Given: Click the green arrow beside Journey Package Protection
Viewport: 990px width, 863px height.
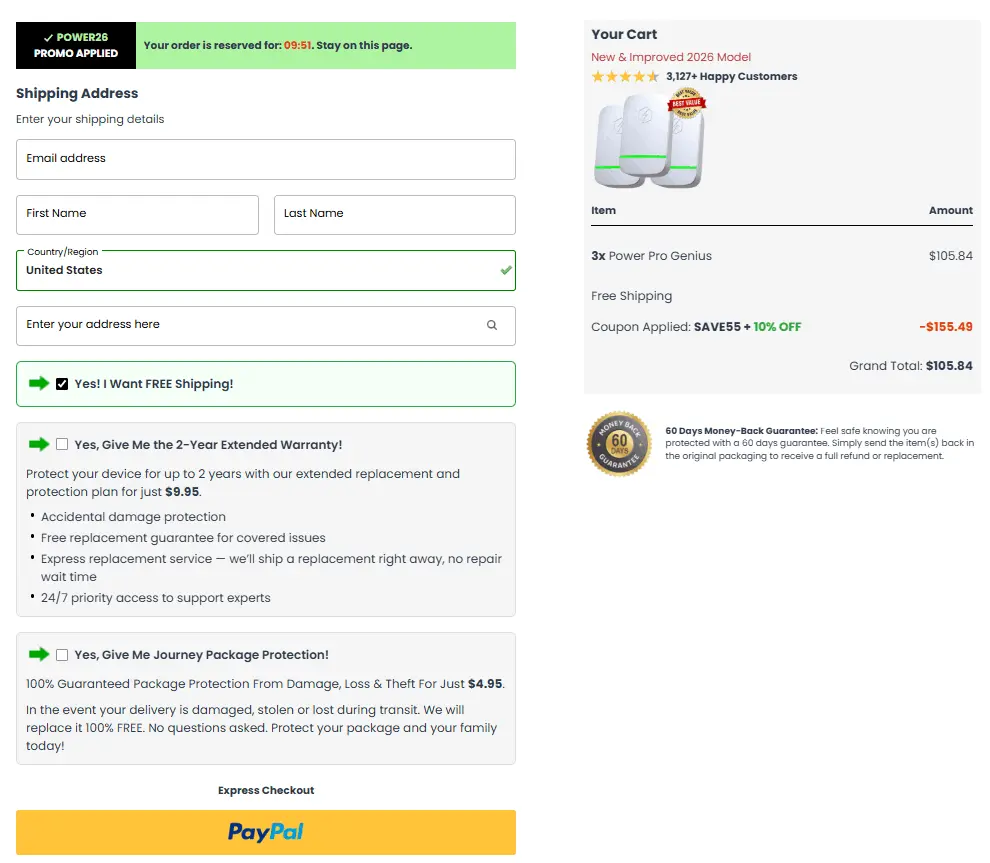Looking at the screenshot, I should [x=38, y=654].
